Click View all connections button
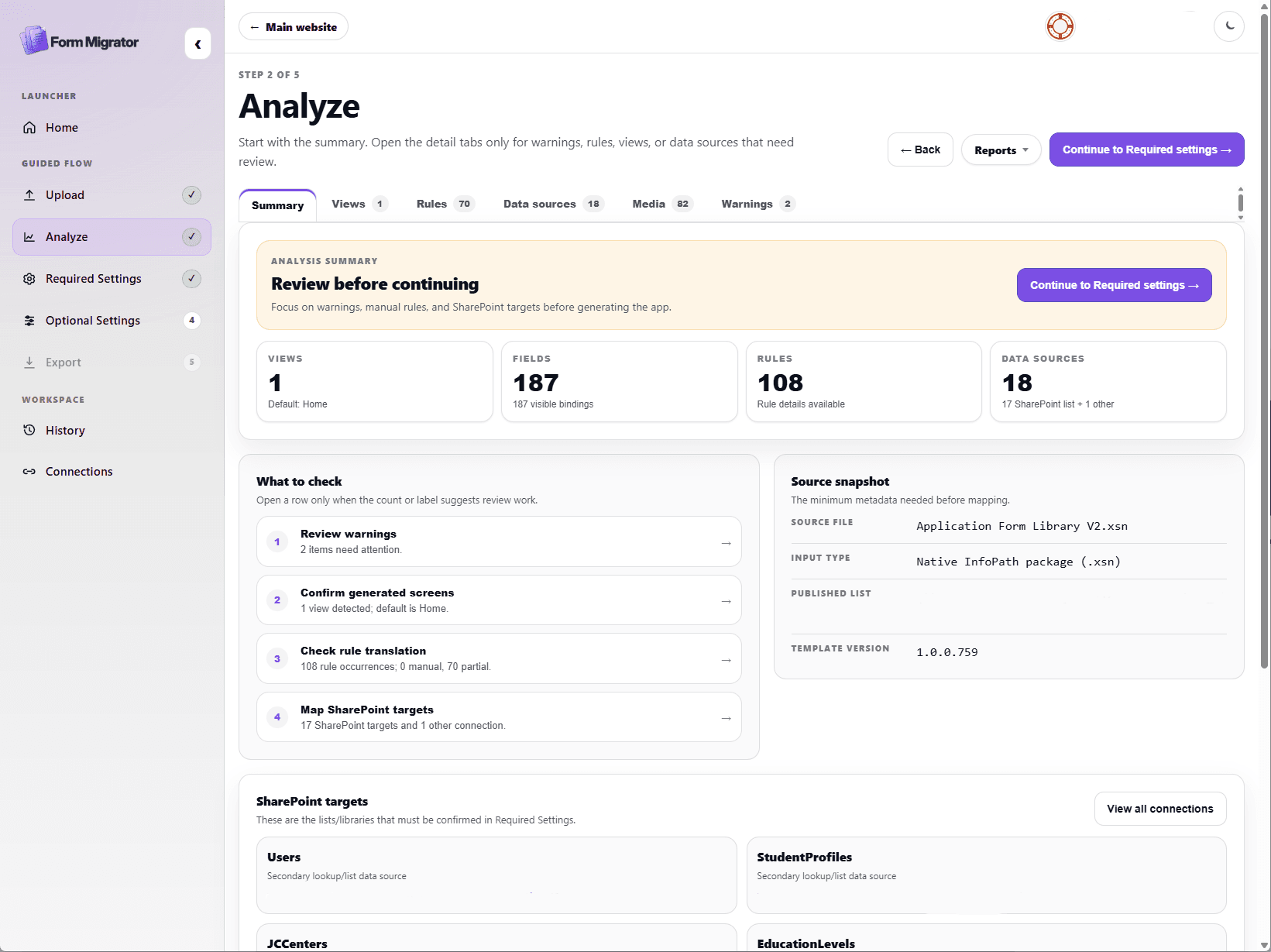Viewport: 1271px width, 952px height. (1159, 809)
